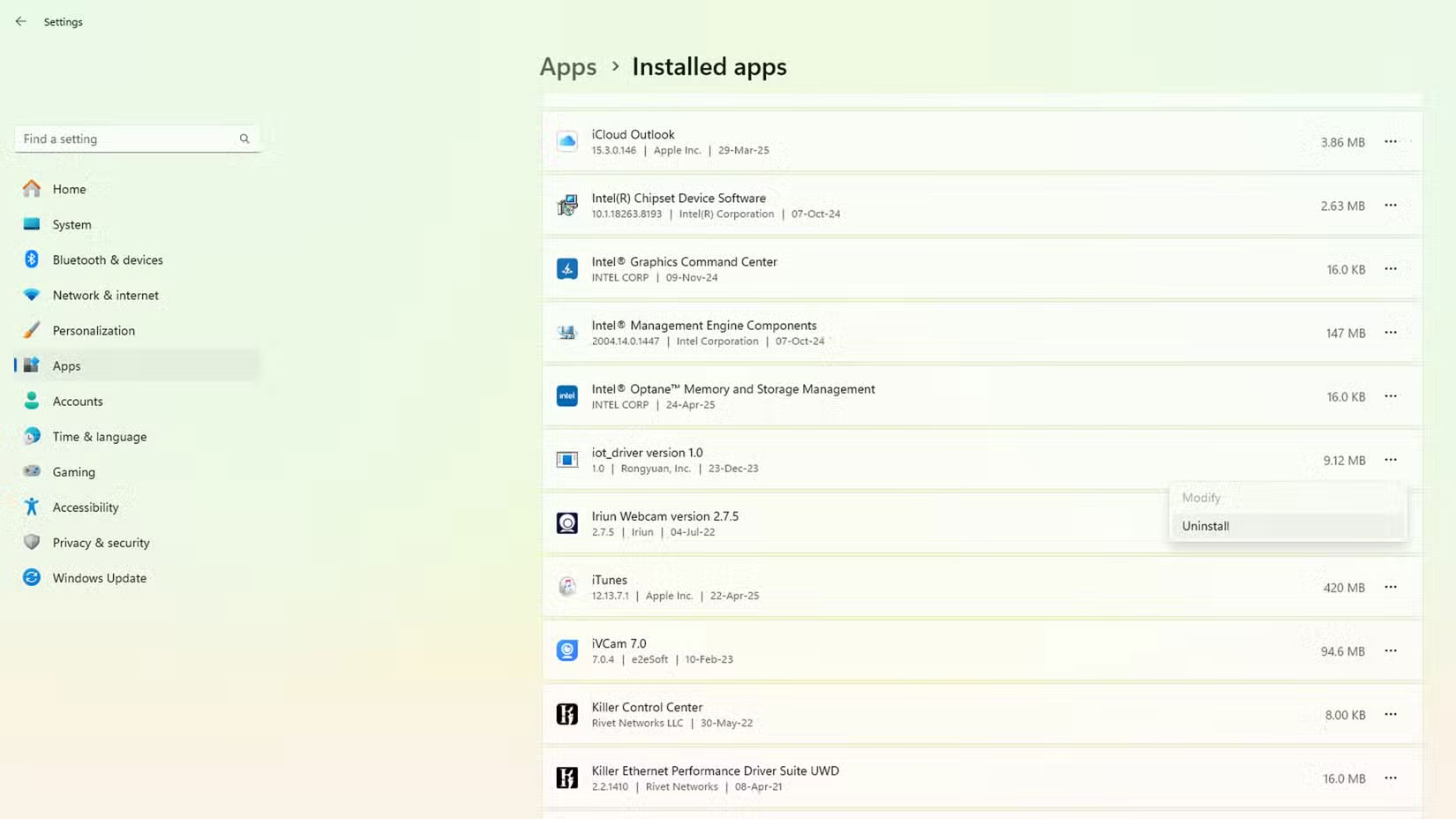
Task: Choose Modify in the context menu
Action: [x=1201, y=498]
